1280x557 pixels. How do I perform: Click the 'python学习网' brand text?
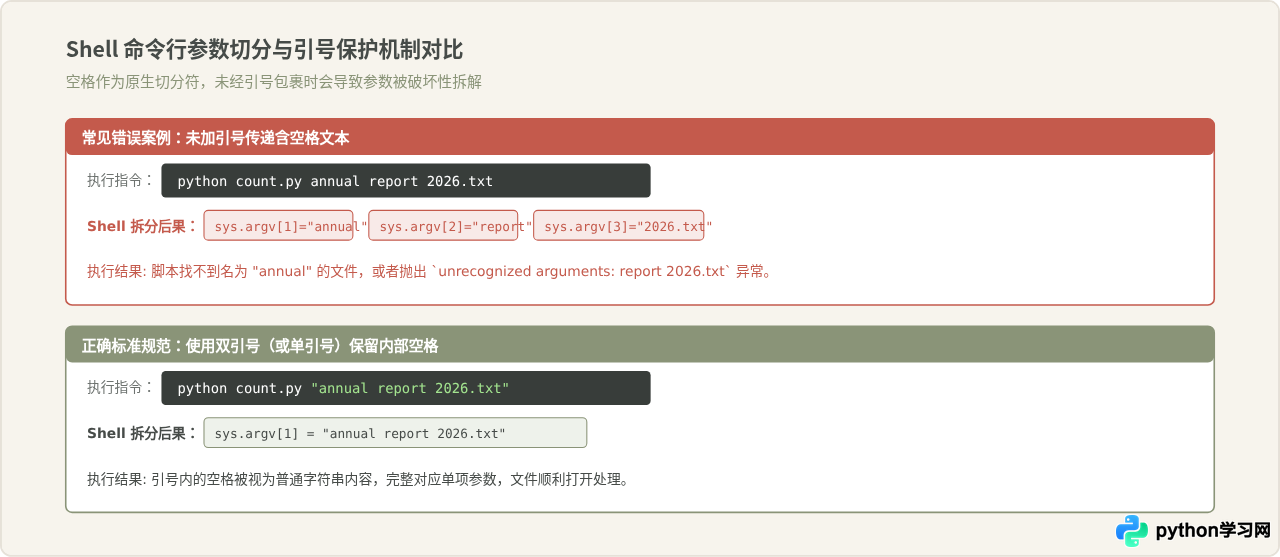pyautogui.click(x=1213, y=531)
